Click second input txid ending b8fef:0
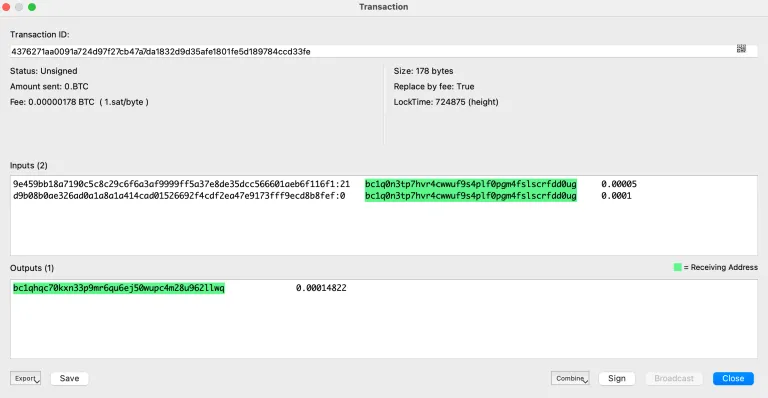This screenshot has height=398, width=768. [x=179, y=196]
